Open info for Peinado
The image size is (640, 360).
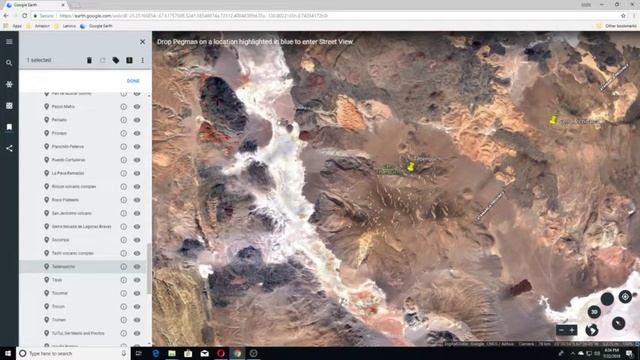pos(124,120)
